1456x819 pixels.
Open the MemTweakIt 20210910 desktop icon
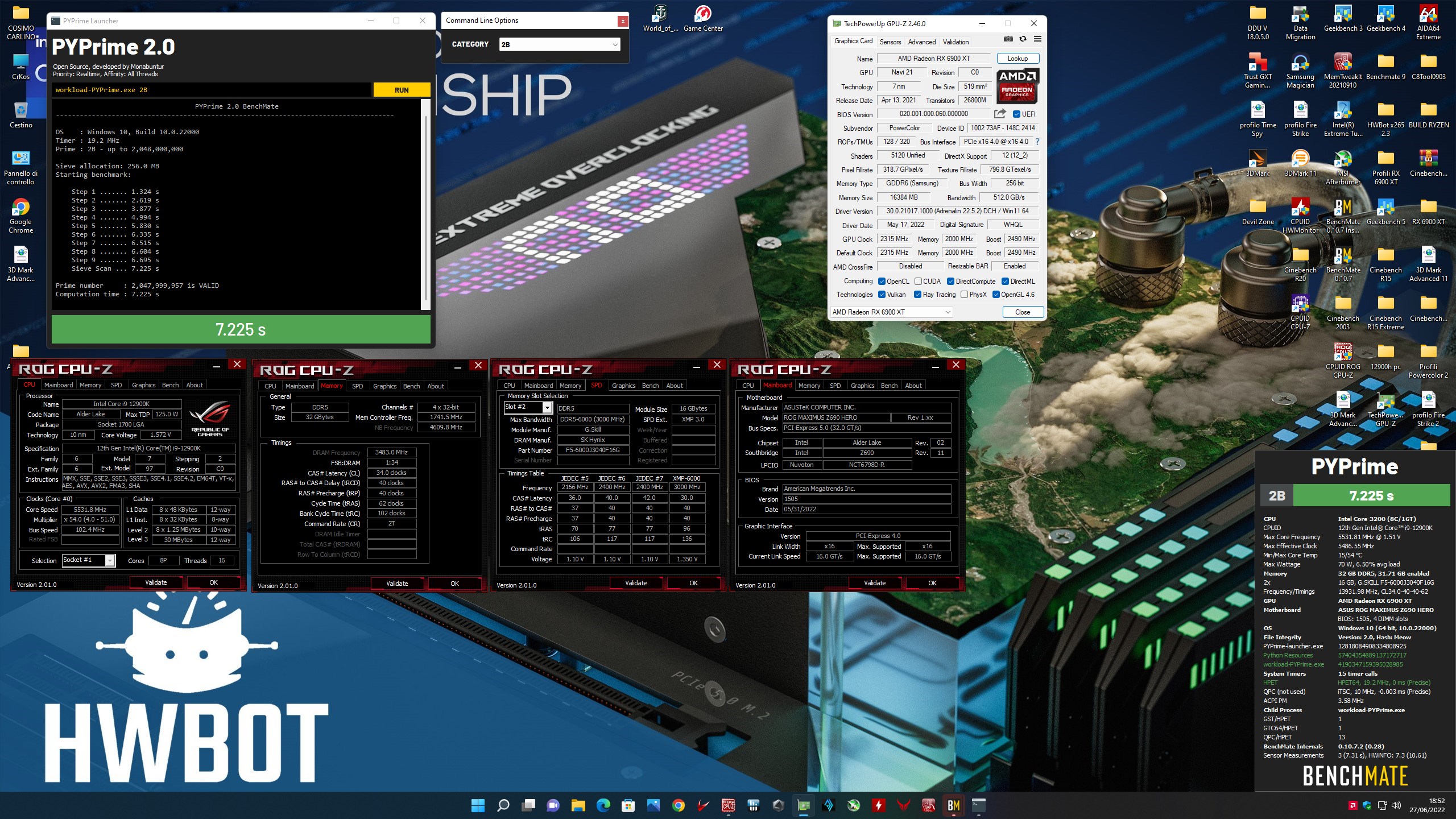pos(1343,71)
